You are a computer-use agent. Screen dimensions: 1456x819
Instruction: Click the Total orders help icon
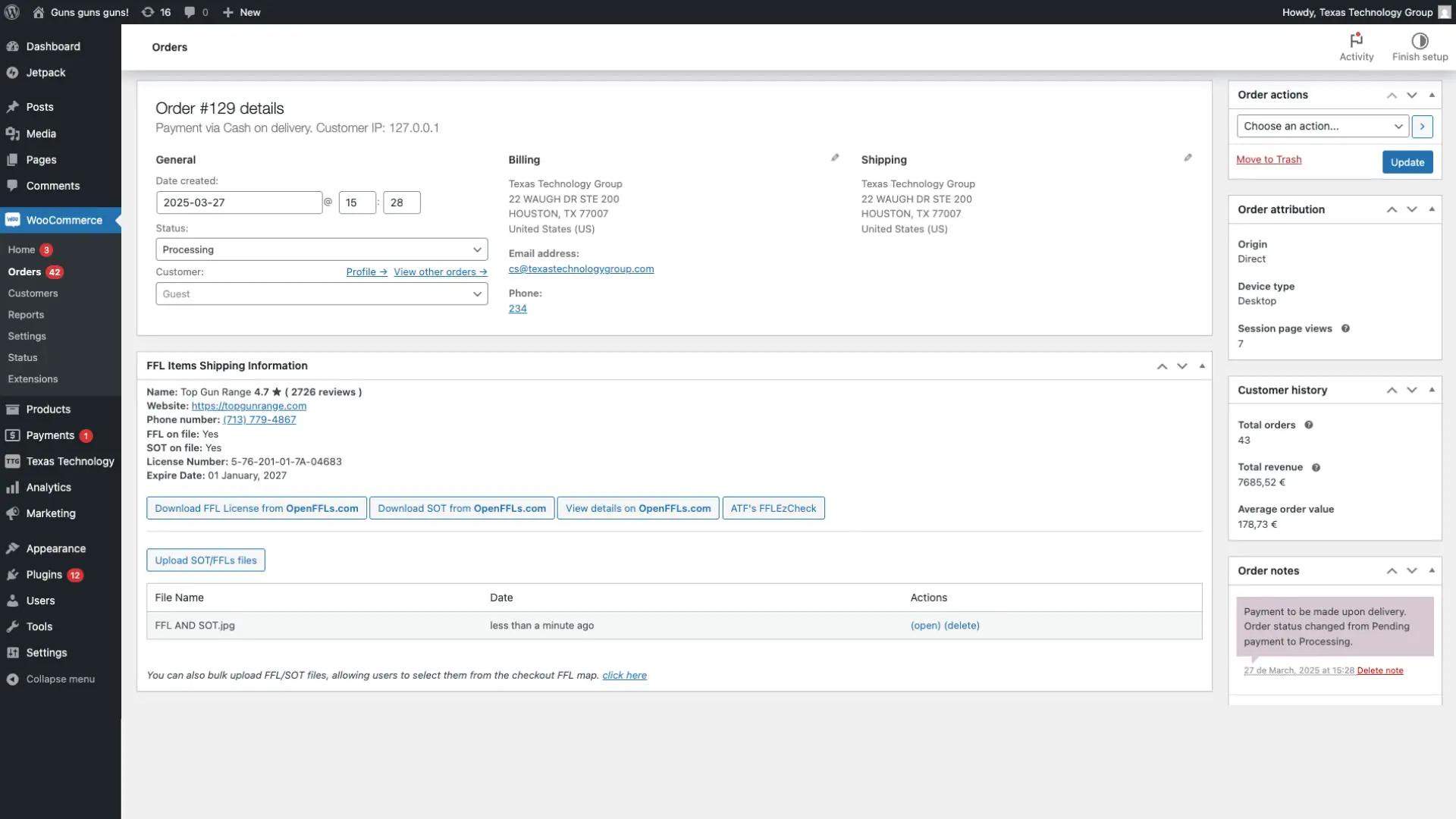[x=1308, y=425]
